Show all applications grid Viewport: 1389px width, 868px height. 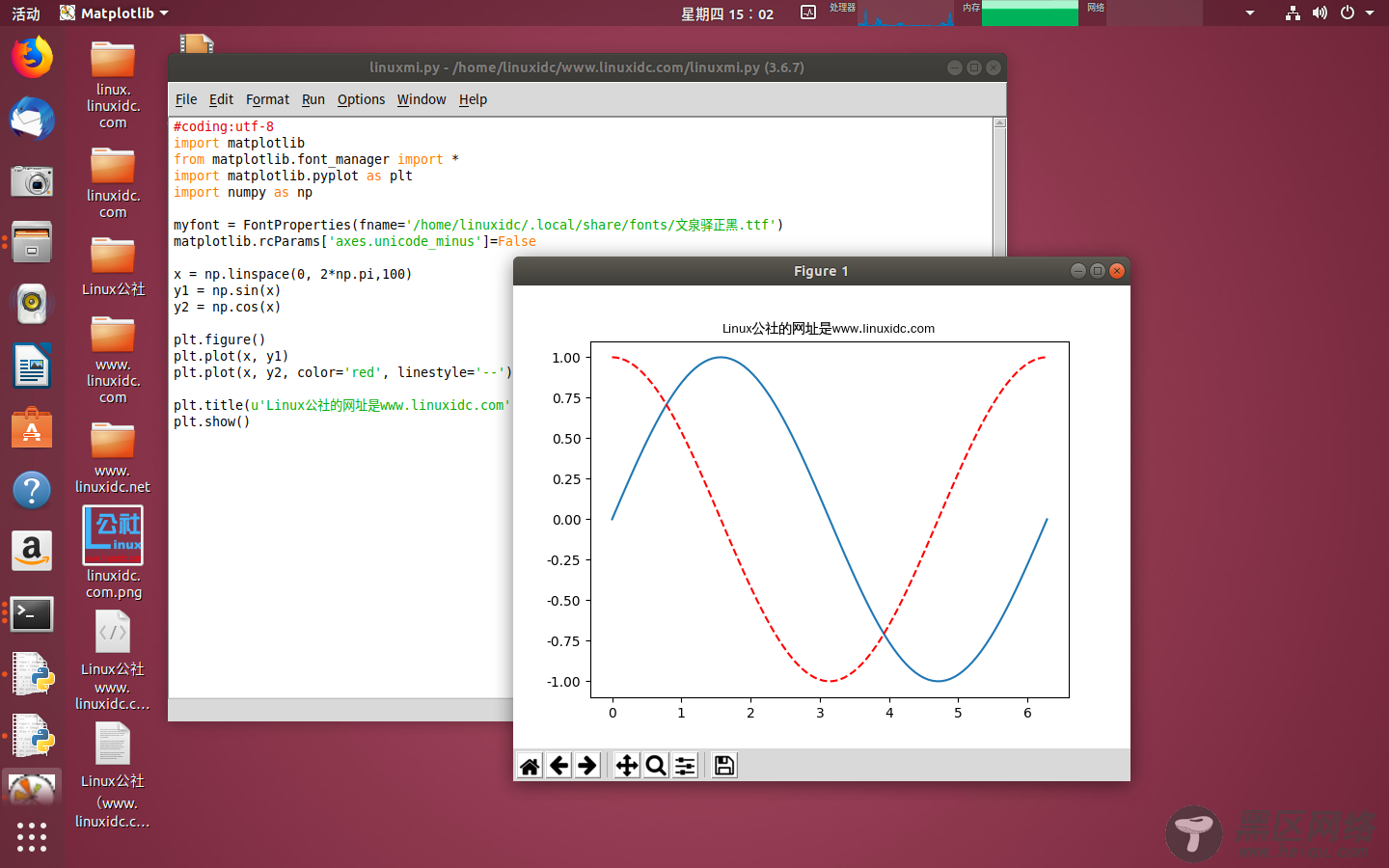coord(32,836)
